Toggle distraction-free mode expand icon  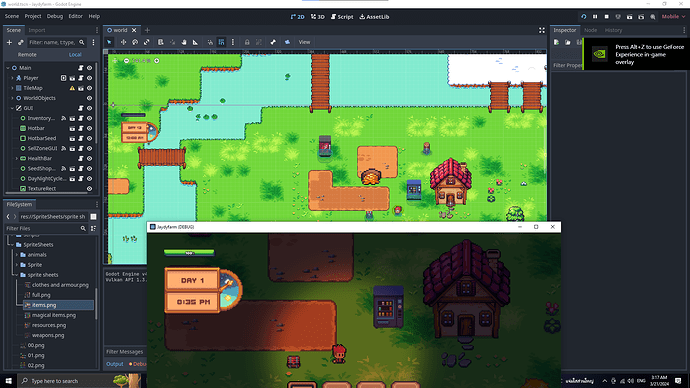(542, 30)
